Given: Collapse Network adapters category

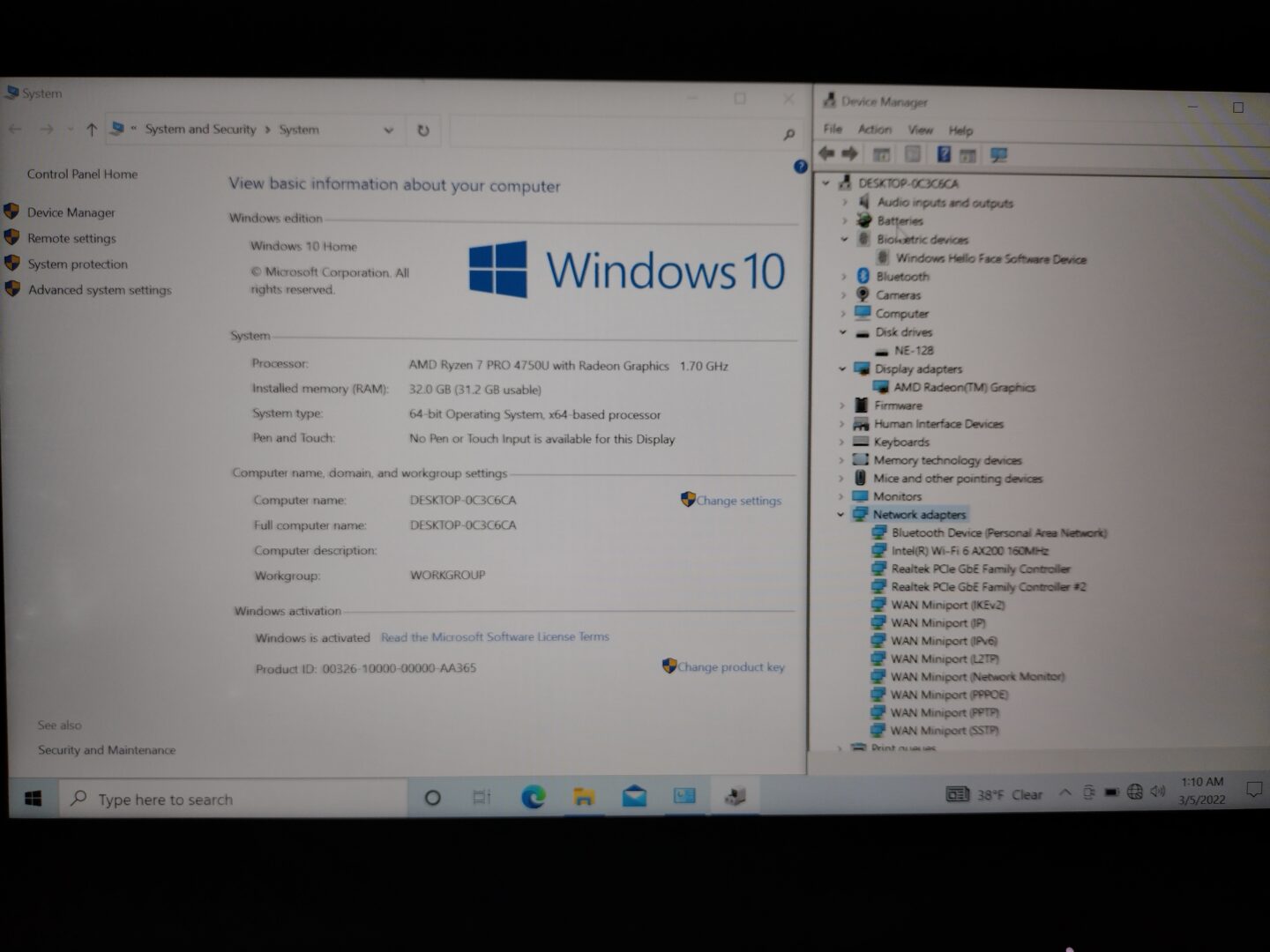Looking at the screenshot, I should click(840, 514).
